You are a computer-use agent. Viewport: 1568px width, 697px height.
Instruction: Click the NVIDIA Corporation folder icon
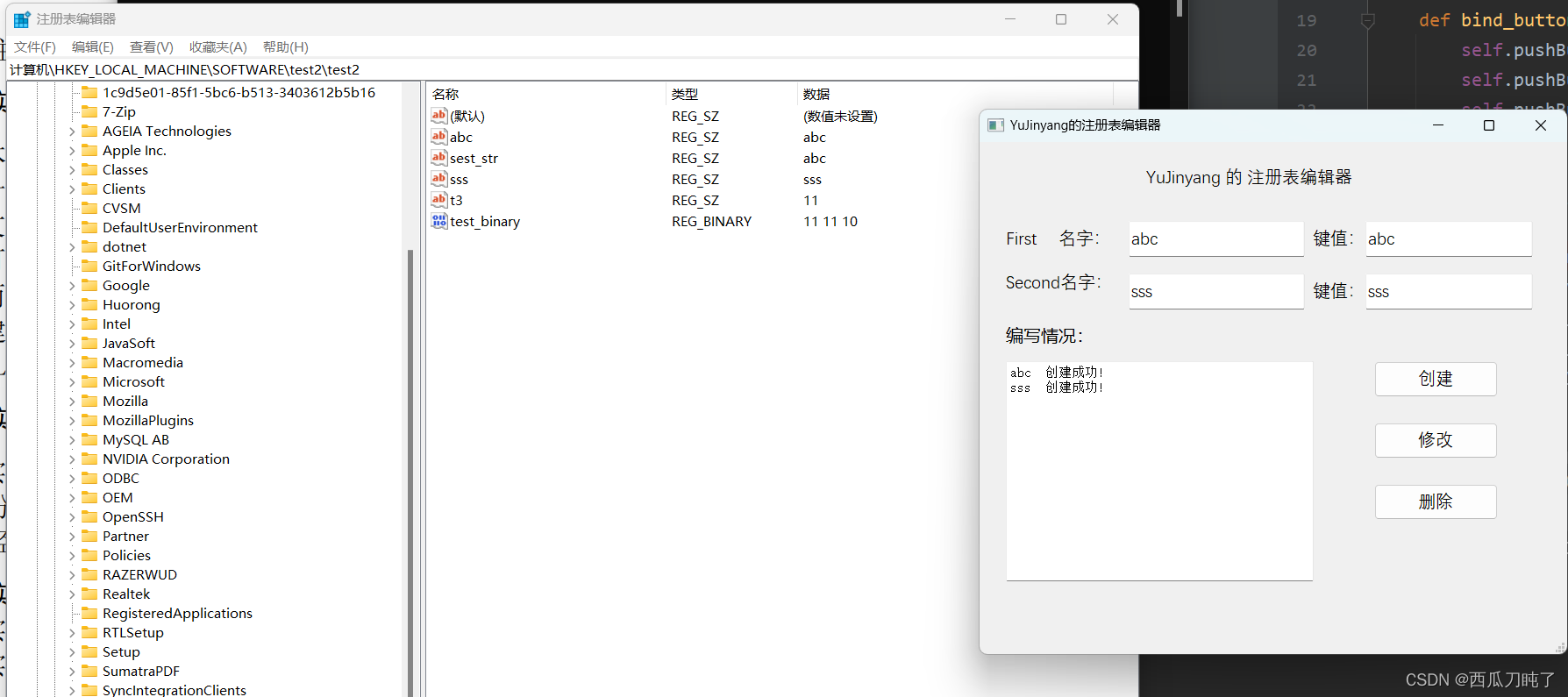point(89,459)
